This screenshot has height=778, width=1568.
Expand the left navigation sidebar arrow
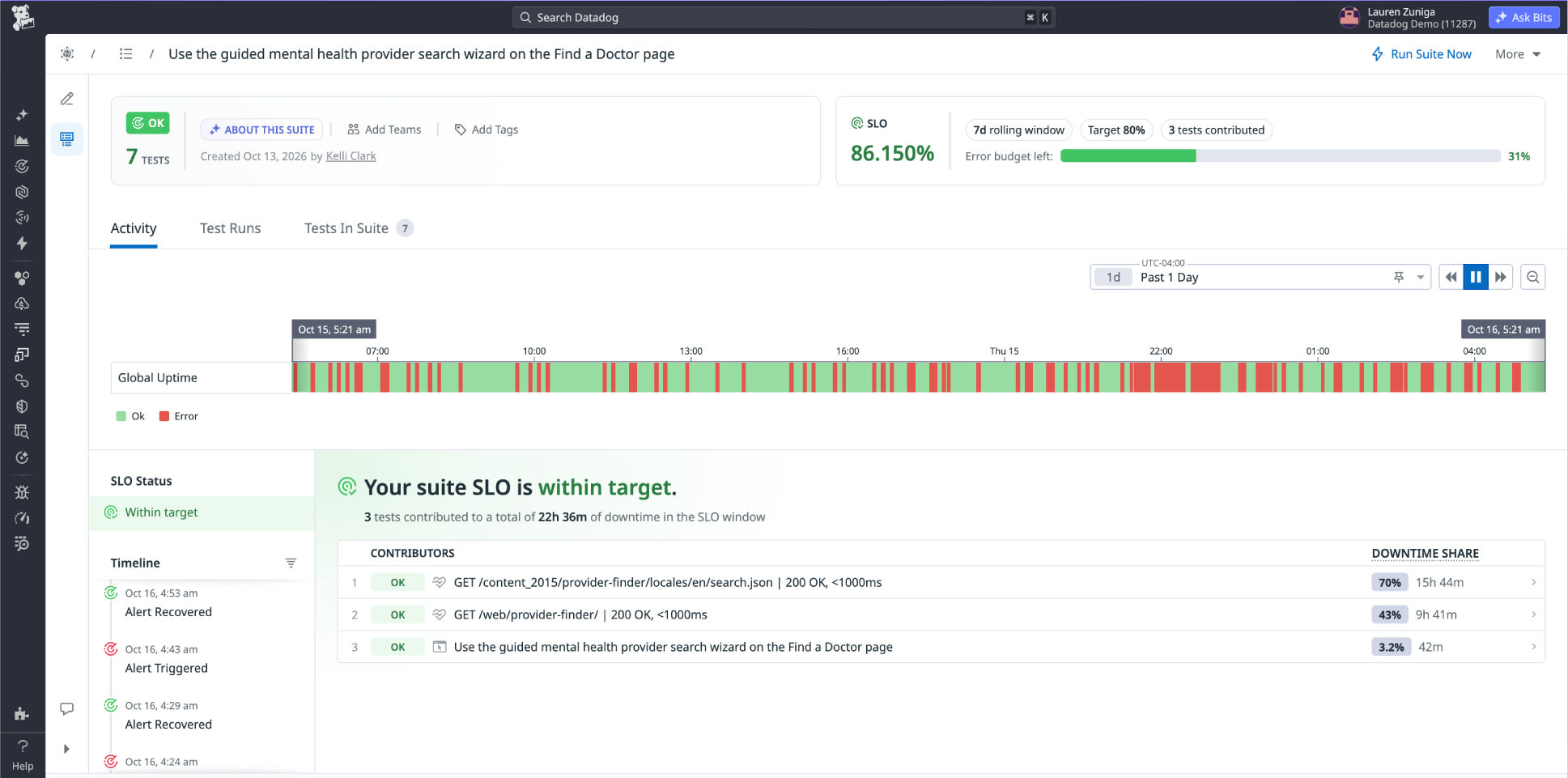tap(66, 749)
